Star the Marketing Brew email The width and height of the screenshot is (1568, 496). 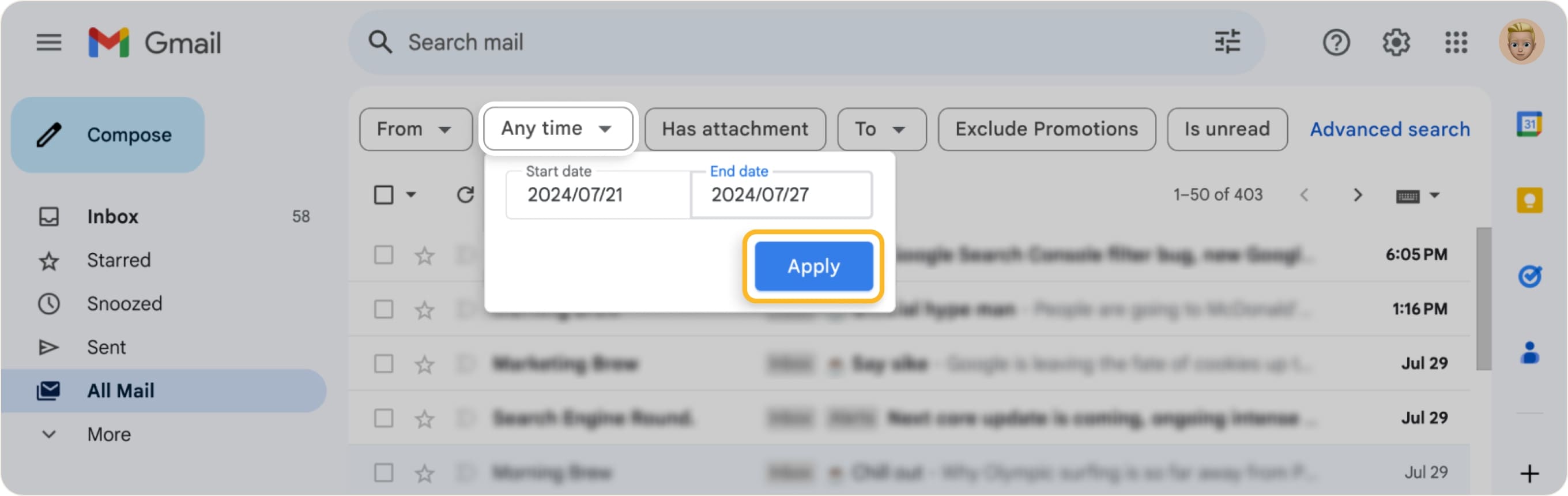coord(424,363)
